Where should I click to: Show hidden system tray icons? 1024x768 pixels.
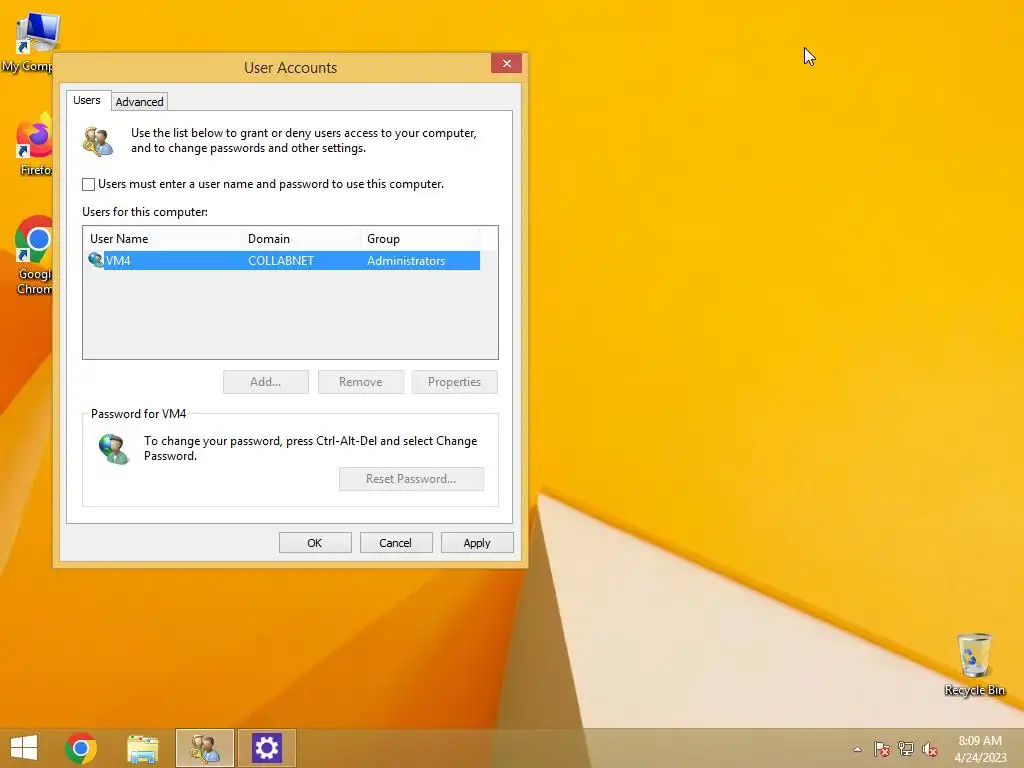(x=857, y=749)
